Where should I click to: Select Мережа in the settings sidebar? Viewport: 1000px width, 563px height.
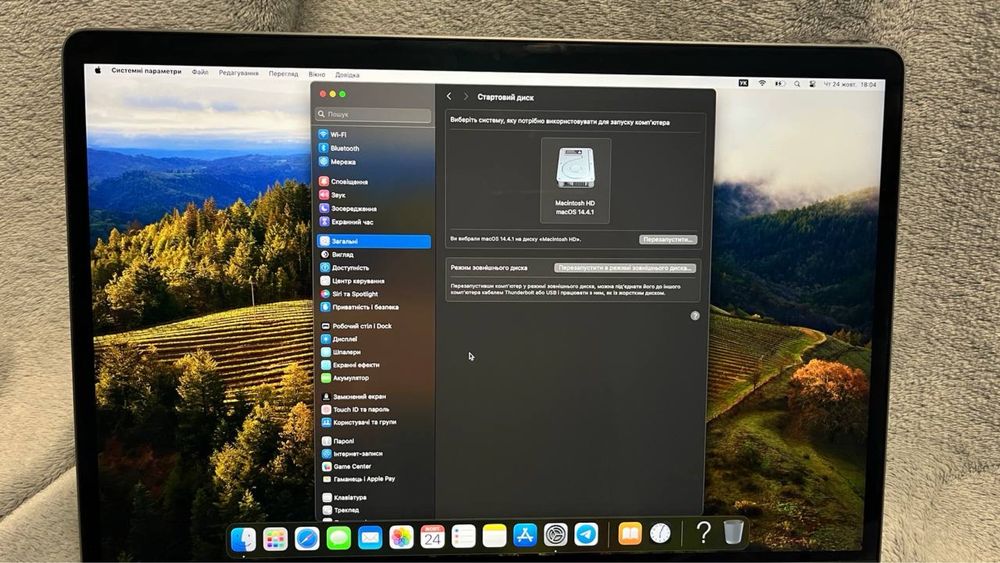[x=374, y=162]
